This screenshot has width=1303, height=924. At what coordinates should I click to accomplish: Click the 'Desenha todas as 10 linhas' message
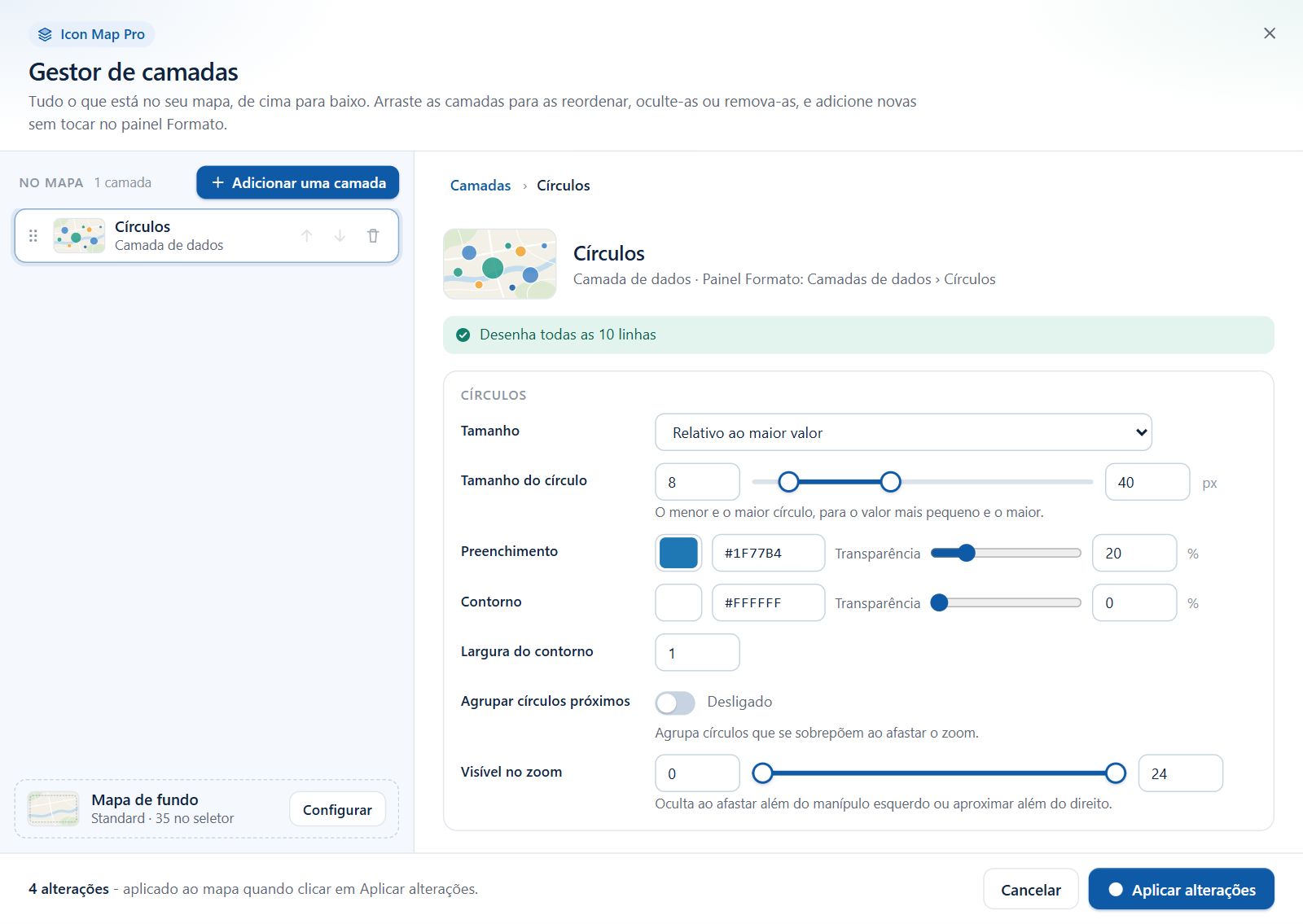(568, 335)
